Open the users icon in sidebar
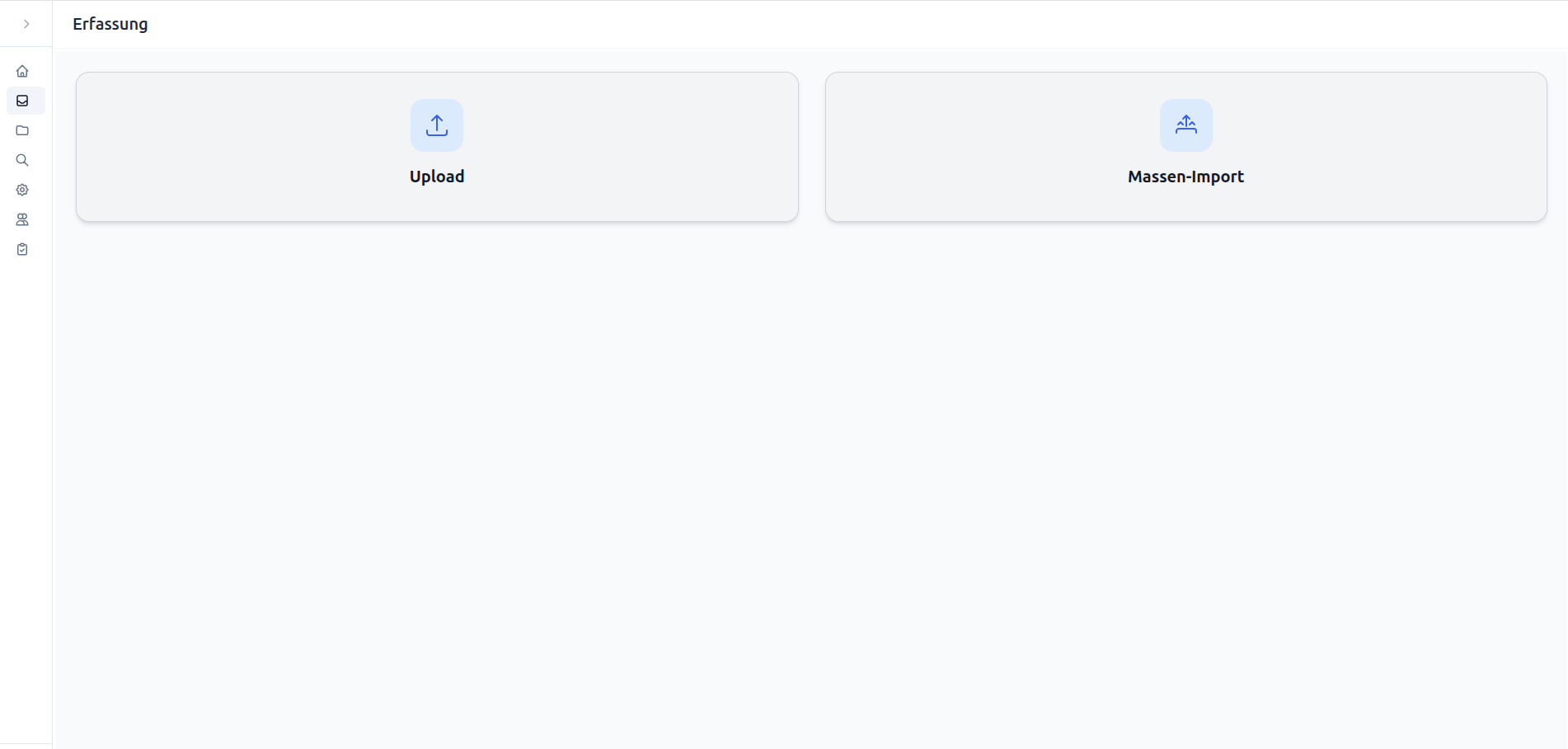1568x749 pixels. click(22, 219)
